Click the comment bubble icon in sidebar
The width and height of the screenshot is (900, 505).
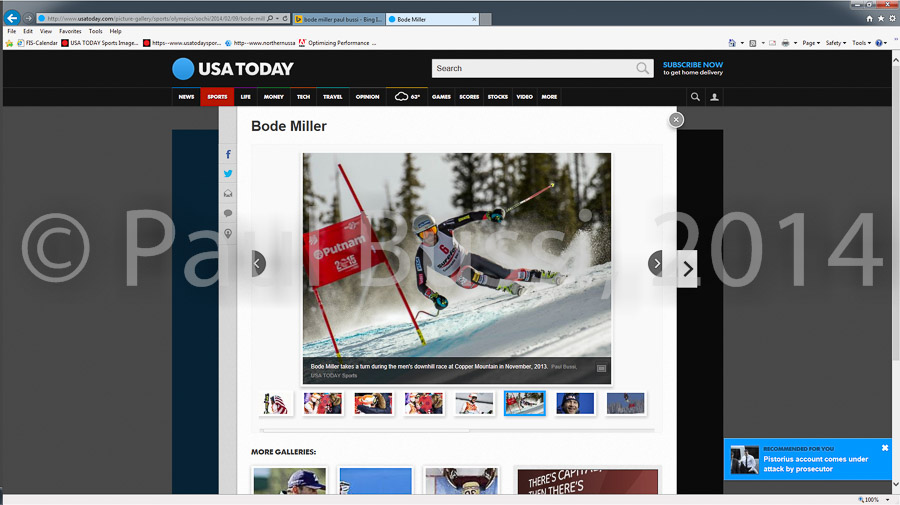click(x=228, y=213)
